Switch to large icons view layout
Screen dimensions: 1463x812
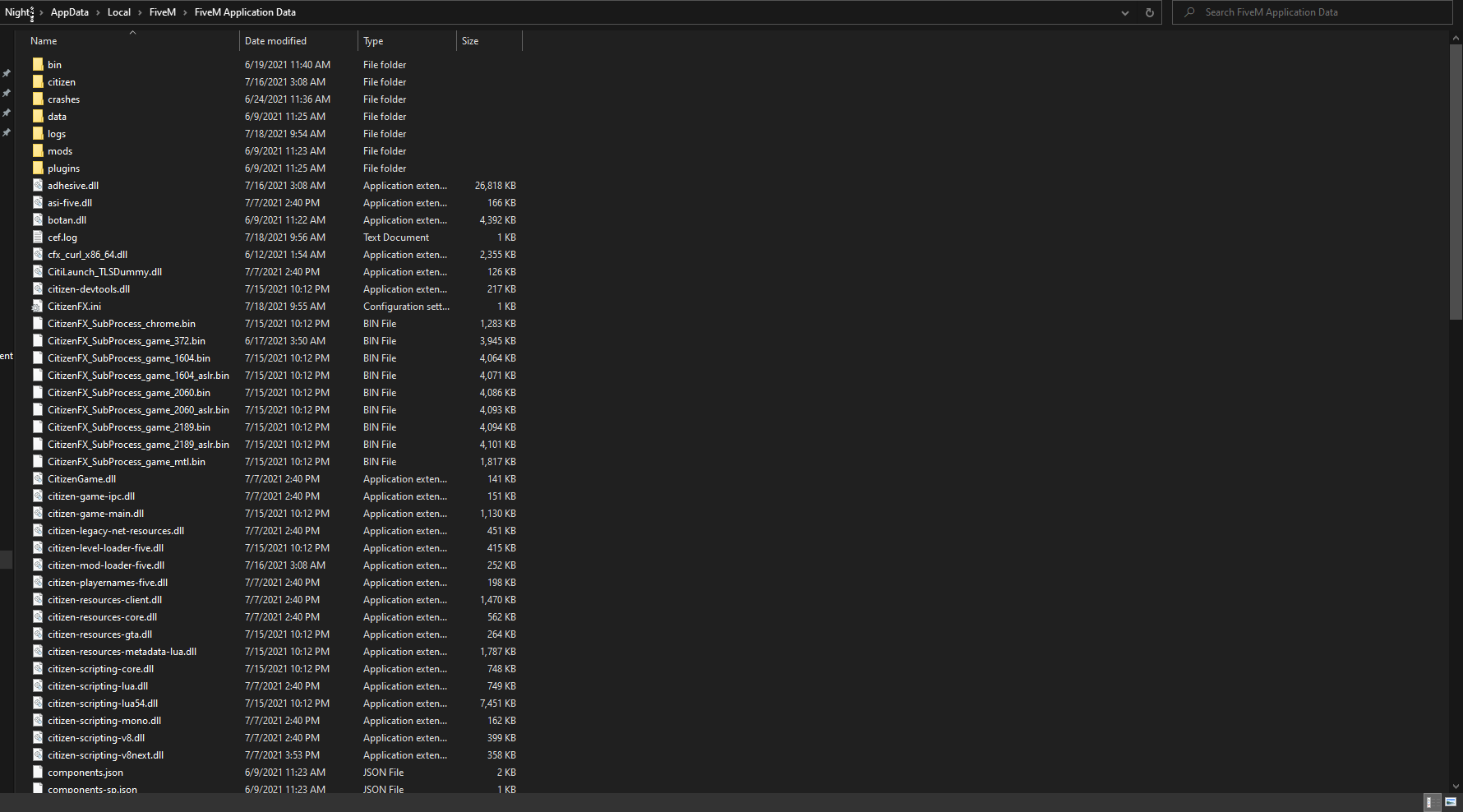click(x=1451, y=802)
